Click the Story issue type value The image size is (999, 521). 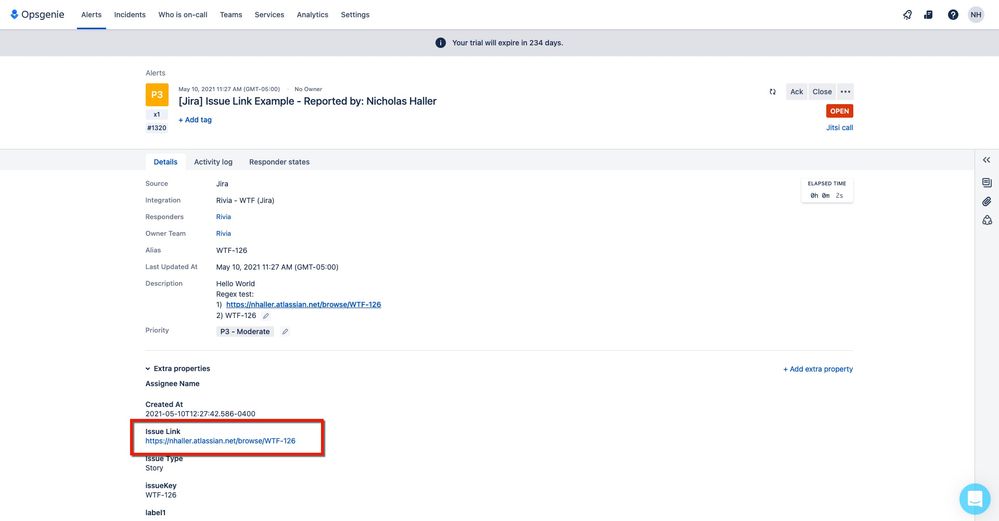pos(154,468)
